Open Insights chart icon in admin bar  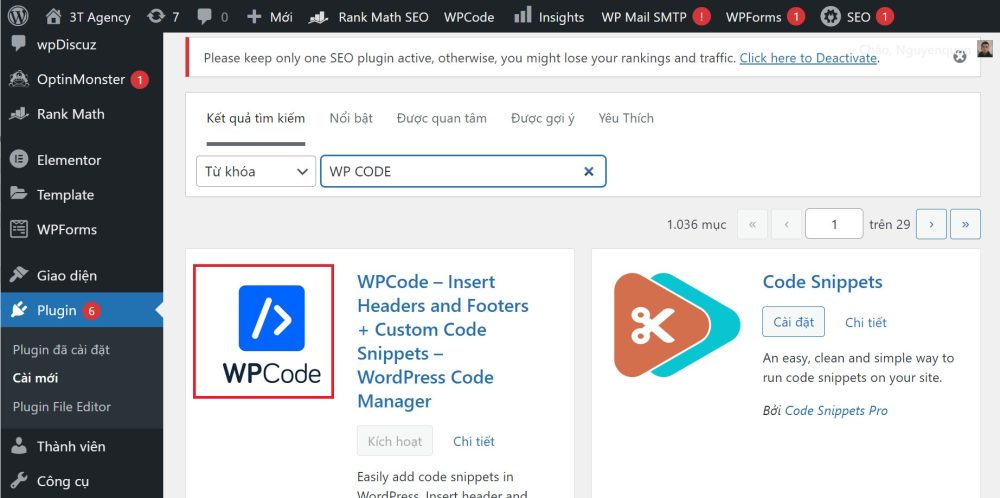[x=522, y=16]
